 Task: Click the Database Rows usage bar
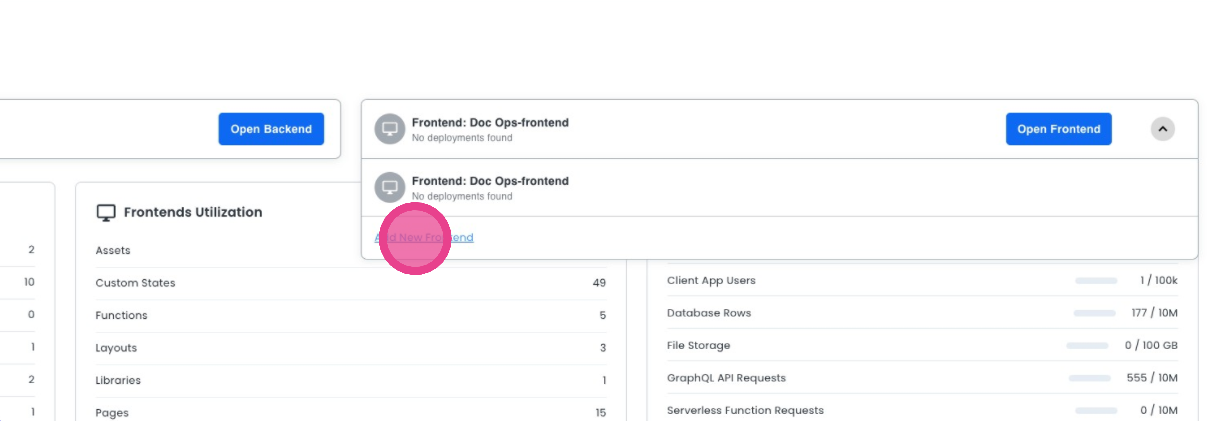[1094, 314]
